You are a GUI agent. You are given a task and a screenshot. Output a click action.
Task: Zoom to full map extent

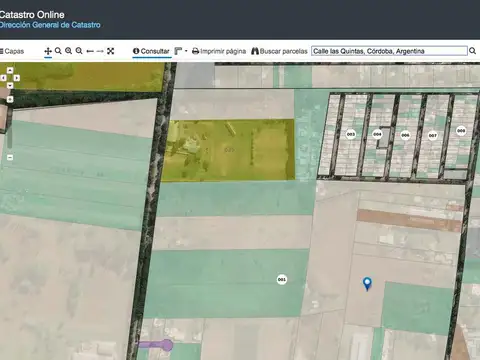[111, 51]
